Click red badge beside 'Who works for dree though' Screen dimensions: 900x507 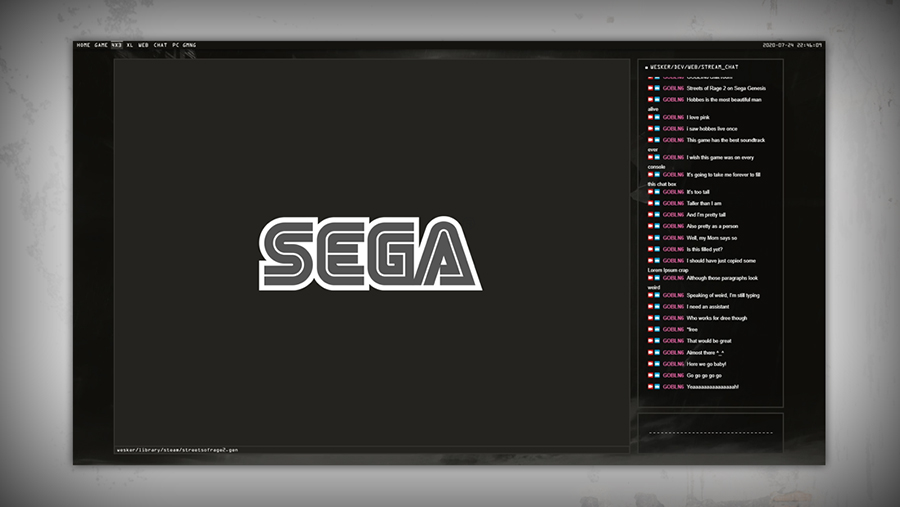tap(650, 318)
